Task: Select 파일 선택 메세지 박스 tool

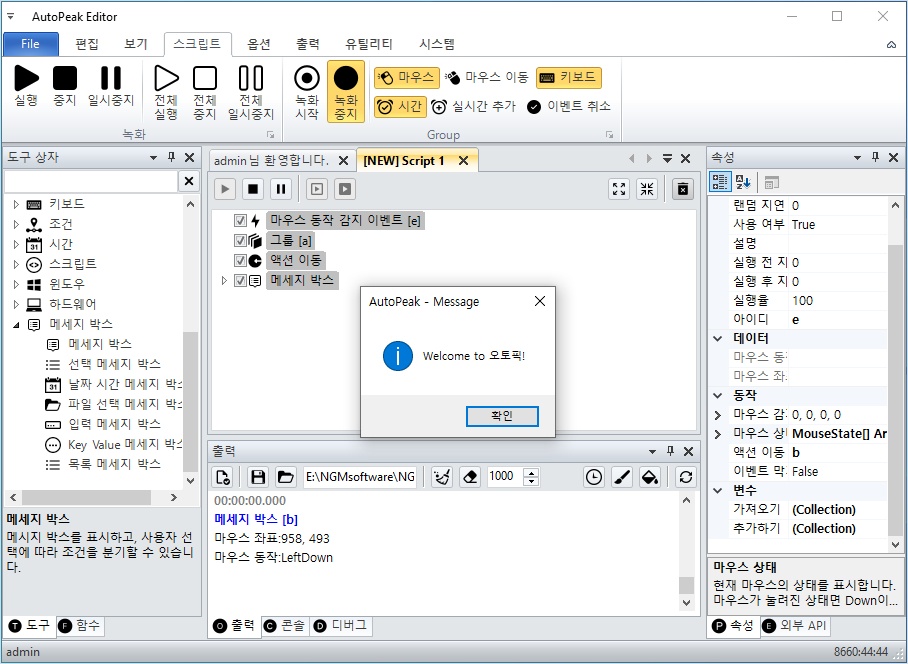Action: (114, 404)
